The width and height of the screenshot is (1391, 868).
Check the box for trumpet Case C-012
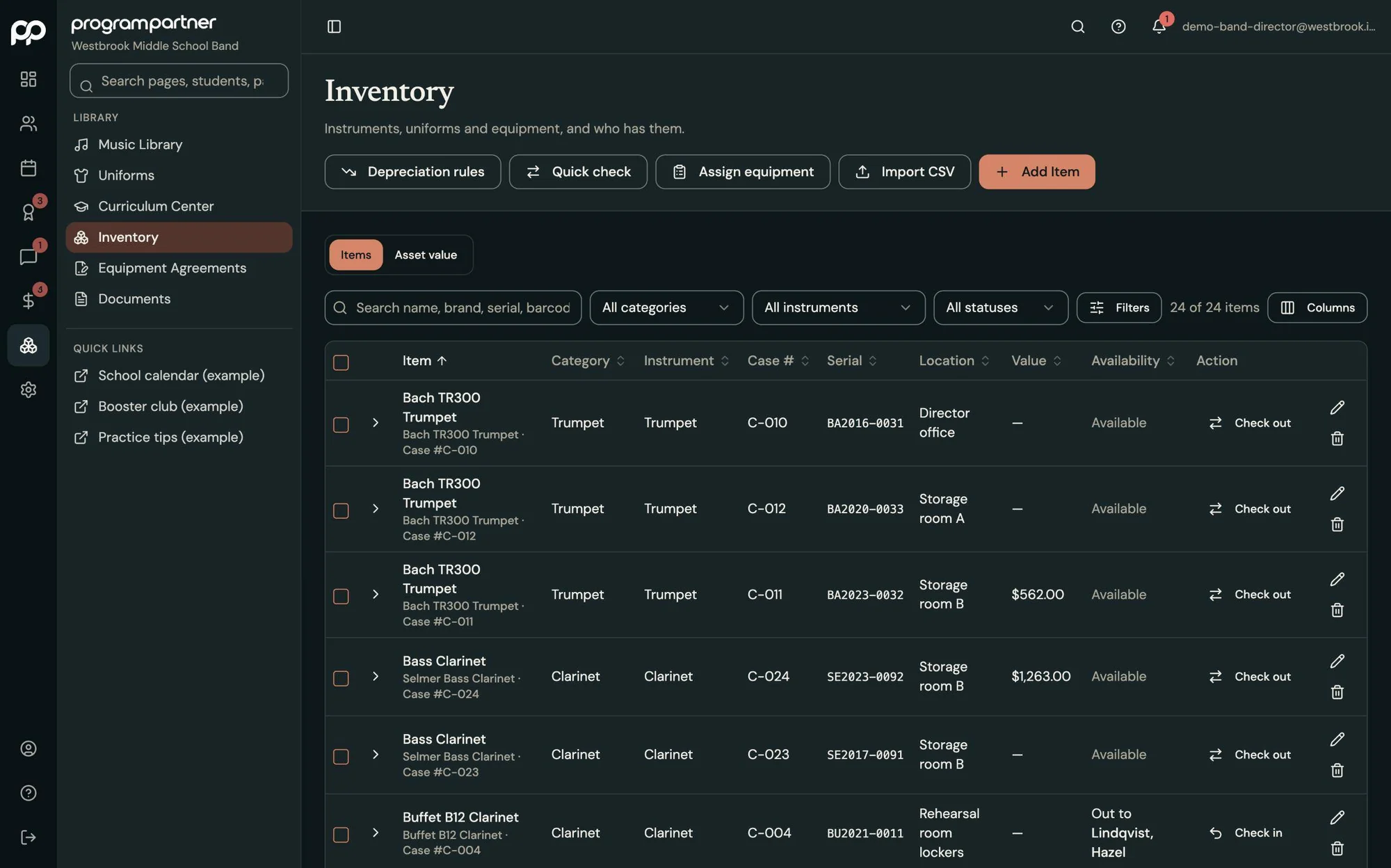(341, 511)
